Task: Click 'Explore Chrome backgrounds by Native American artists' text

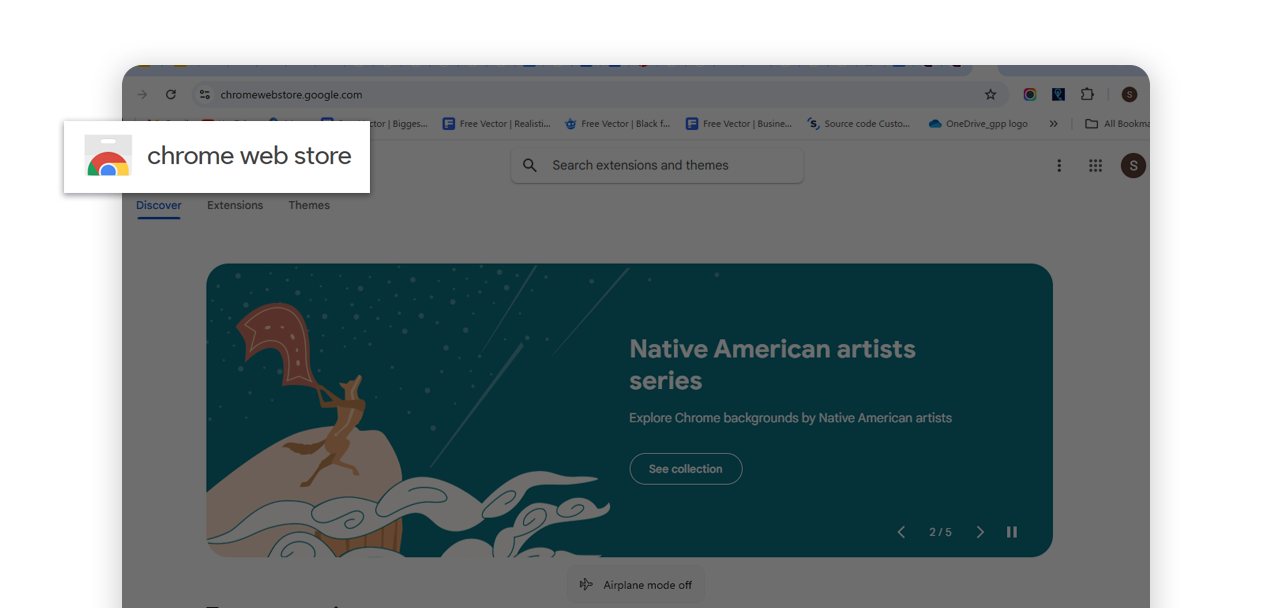Action: 790,418
